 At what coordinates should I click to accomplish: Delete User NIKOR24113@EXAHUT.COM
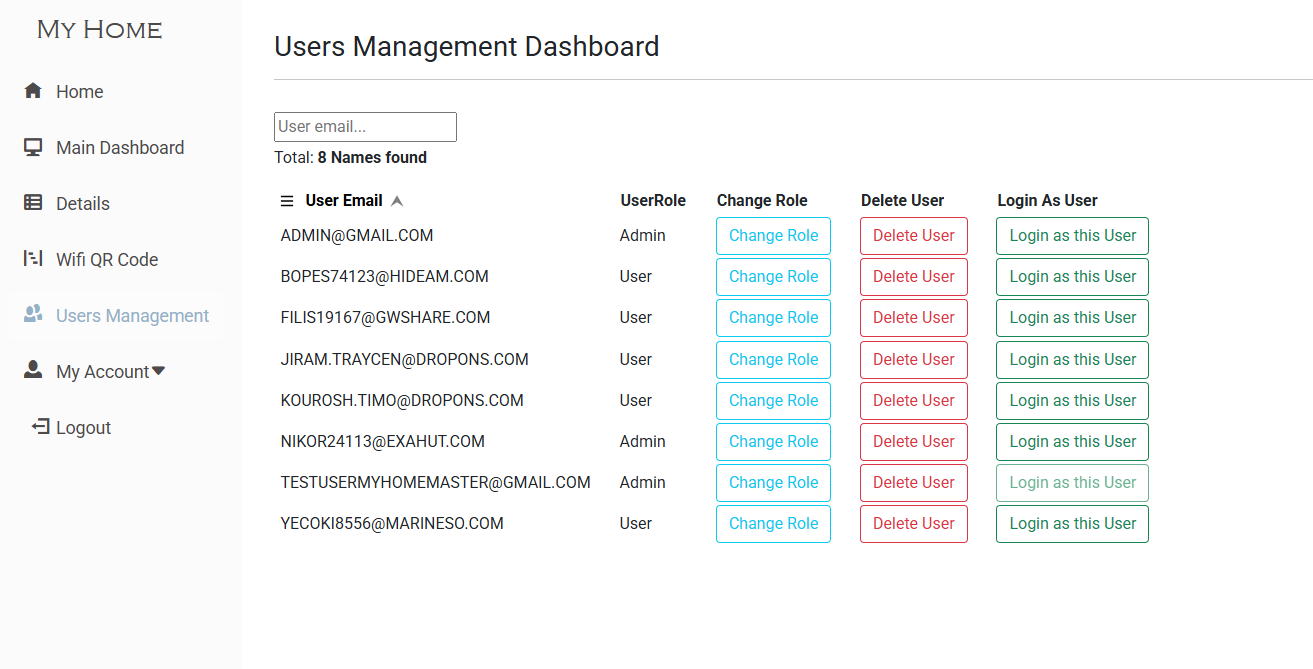(914, 442)
